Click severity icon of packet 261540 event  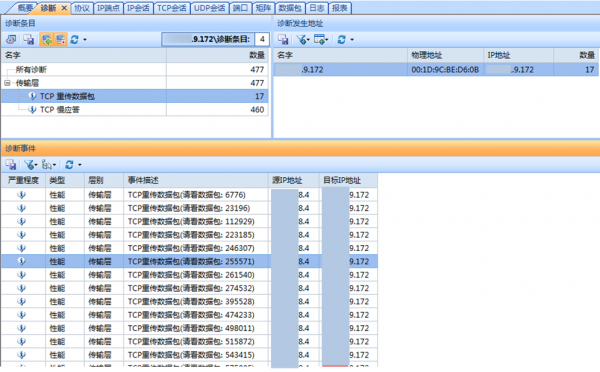pyautogui.click(x=22, y=275)
